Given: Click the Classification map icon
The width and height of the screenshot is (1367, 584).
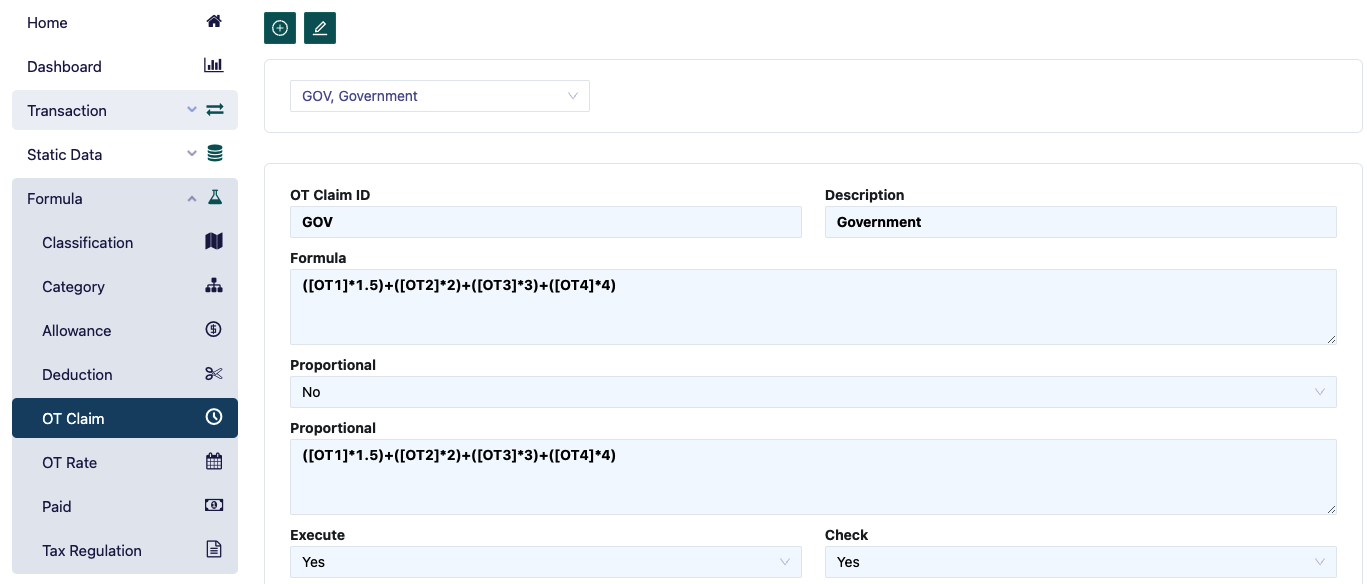Looking at the screenshot, I should tap(214, 241).
